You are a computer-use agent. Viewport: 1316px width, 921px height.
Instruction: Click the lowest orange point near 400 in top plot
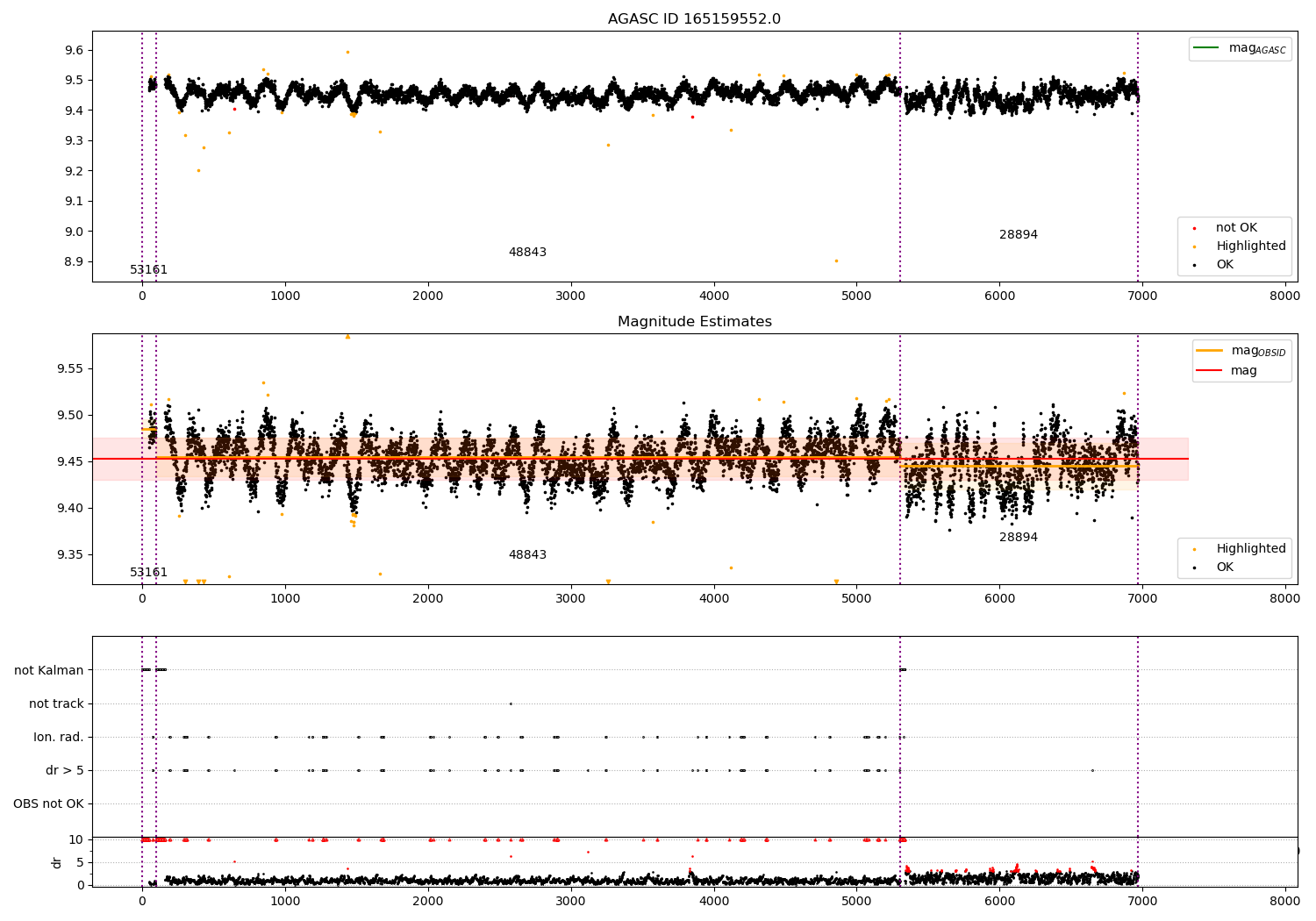pos(198,170)
